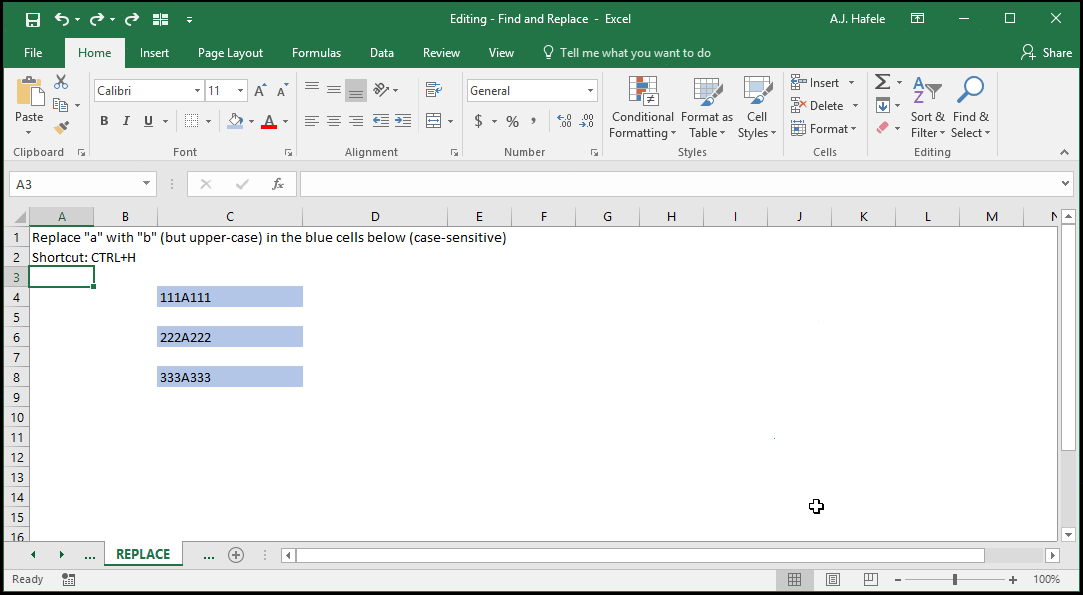
Task: Toggle Align Left for cell text
Action: pyautogui.click(x=312, y=121)
